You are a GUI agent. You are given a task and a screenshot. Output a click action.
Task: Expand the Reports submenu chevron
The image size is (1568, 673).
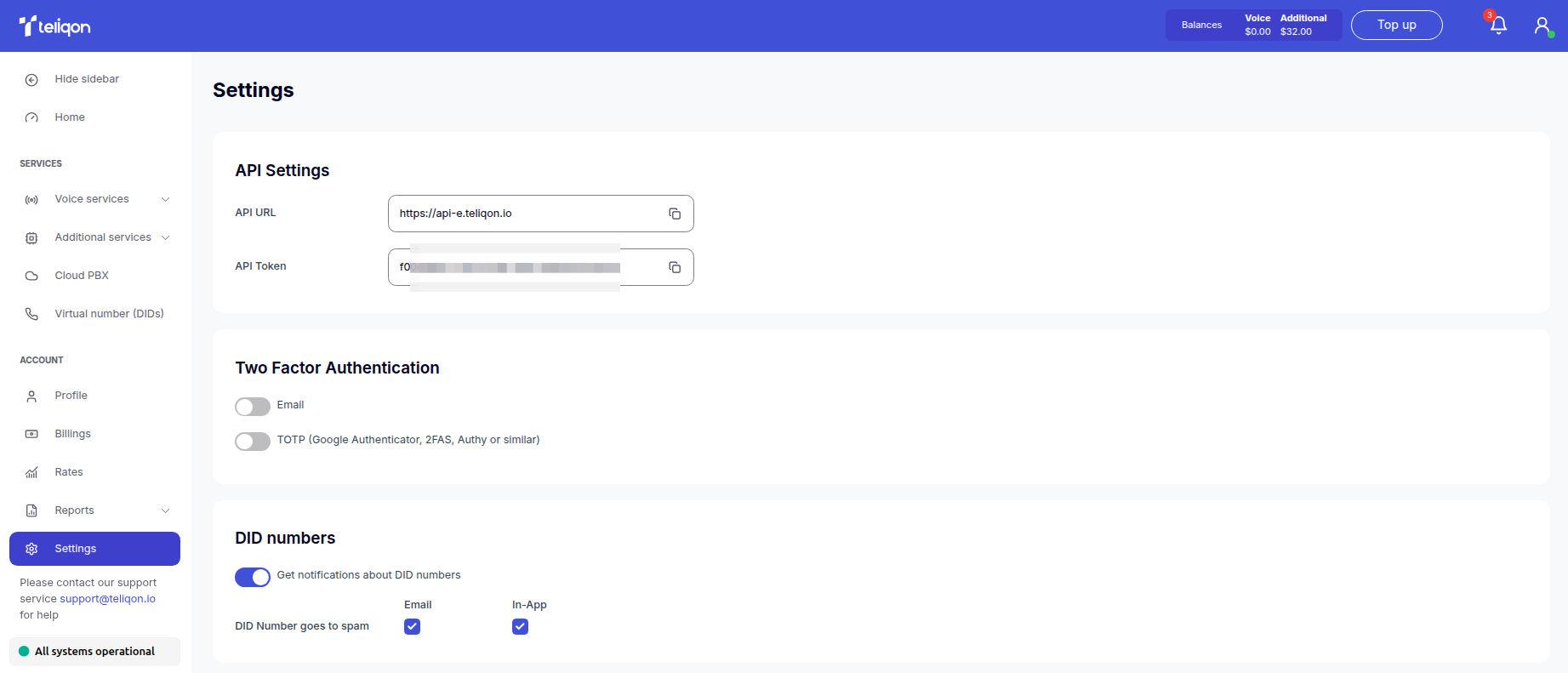(165, 510)
